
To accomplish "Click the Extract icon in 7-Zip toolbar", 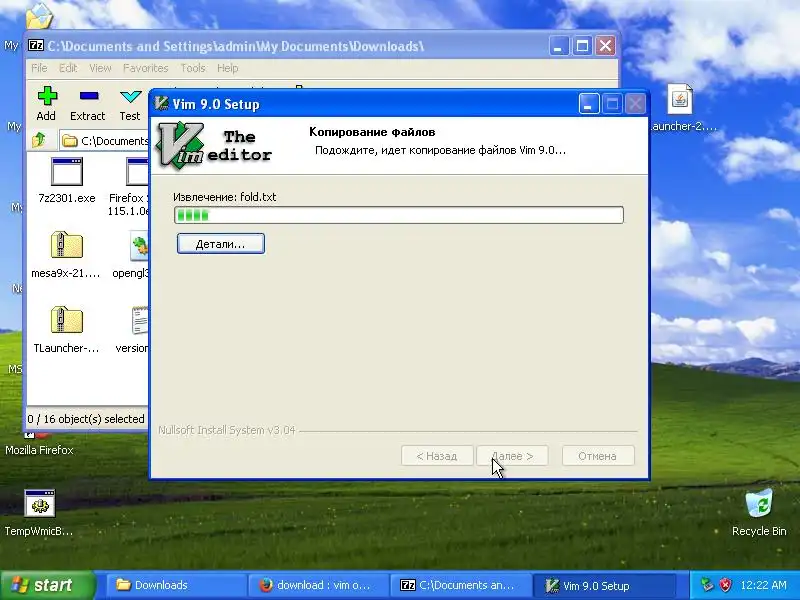I will 88,96.
